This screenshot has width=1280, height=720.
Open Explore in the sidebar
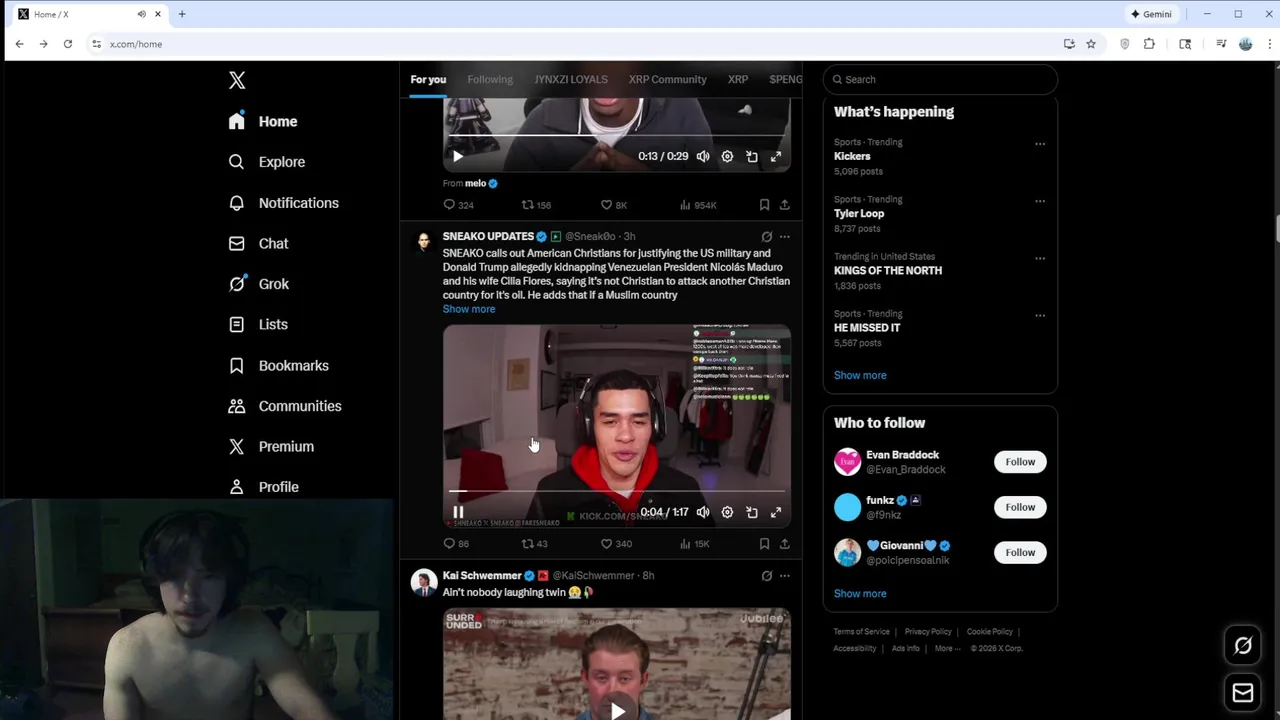pyautogui.click(x=266, y=162)
